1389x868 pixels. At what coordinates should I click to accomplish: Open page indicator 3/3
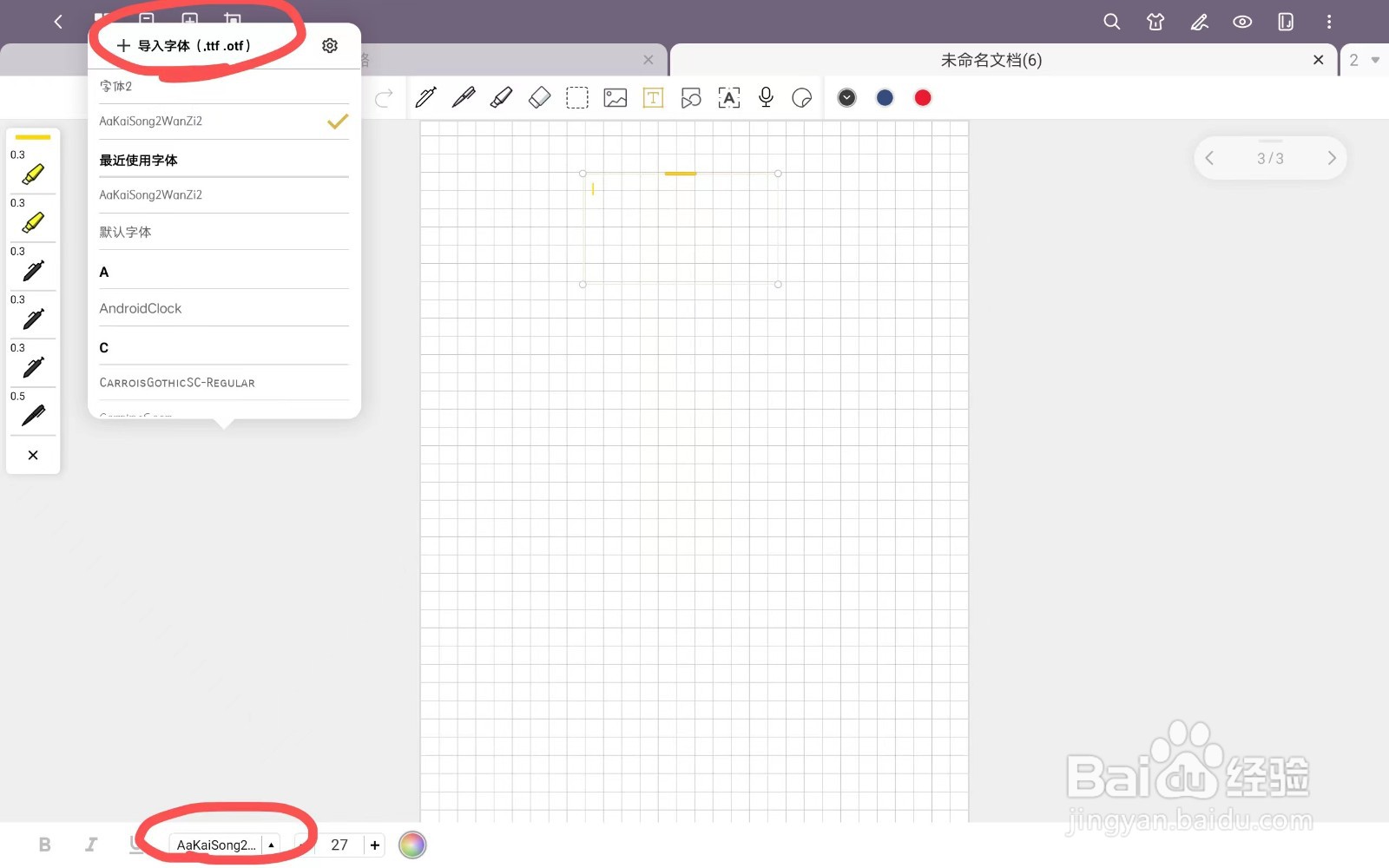(1270, 158)
